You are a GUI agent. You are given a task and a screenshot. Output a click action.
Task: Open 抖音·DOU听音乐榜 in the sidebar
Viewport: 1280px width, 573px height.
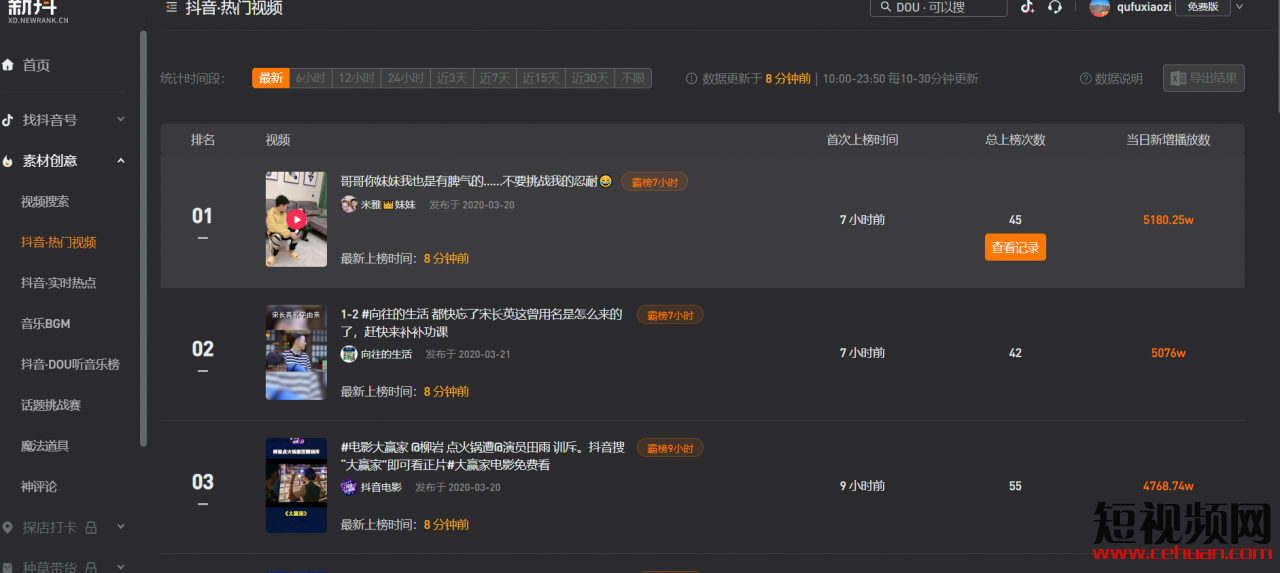tap(70, 365)
